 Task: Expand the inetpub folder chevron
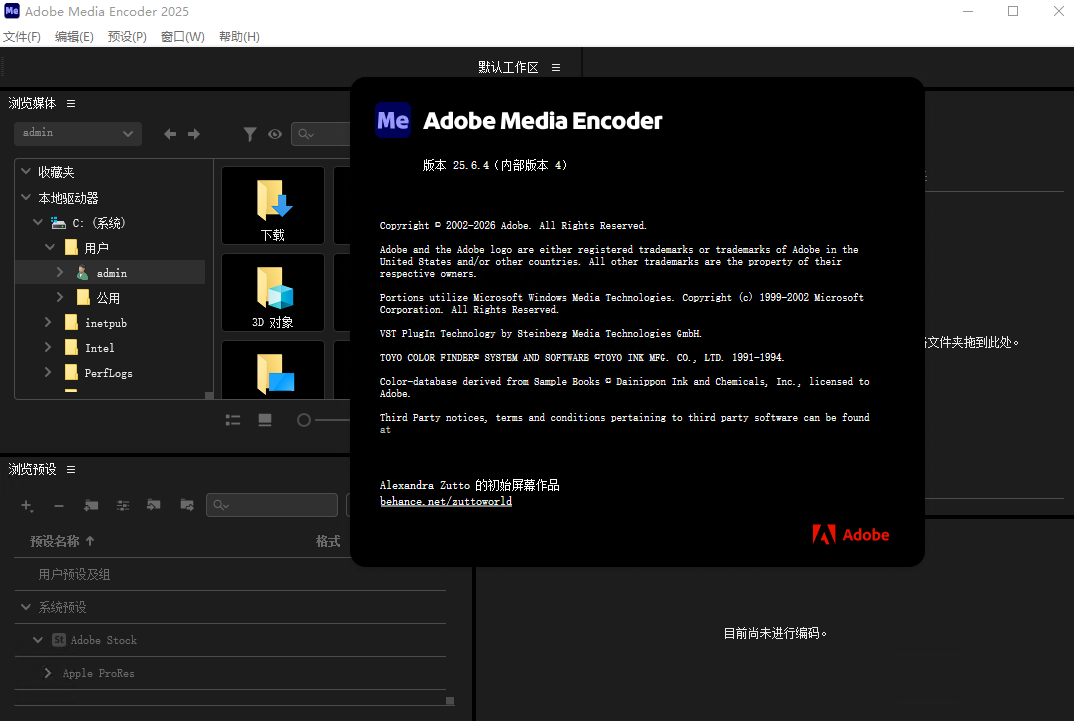tap(48, 322)
